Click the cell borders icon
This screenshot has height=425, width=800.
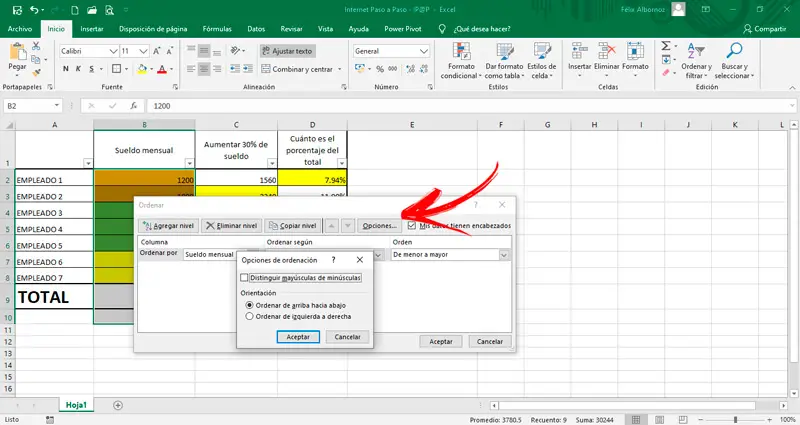coord(117,69)
